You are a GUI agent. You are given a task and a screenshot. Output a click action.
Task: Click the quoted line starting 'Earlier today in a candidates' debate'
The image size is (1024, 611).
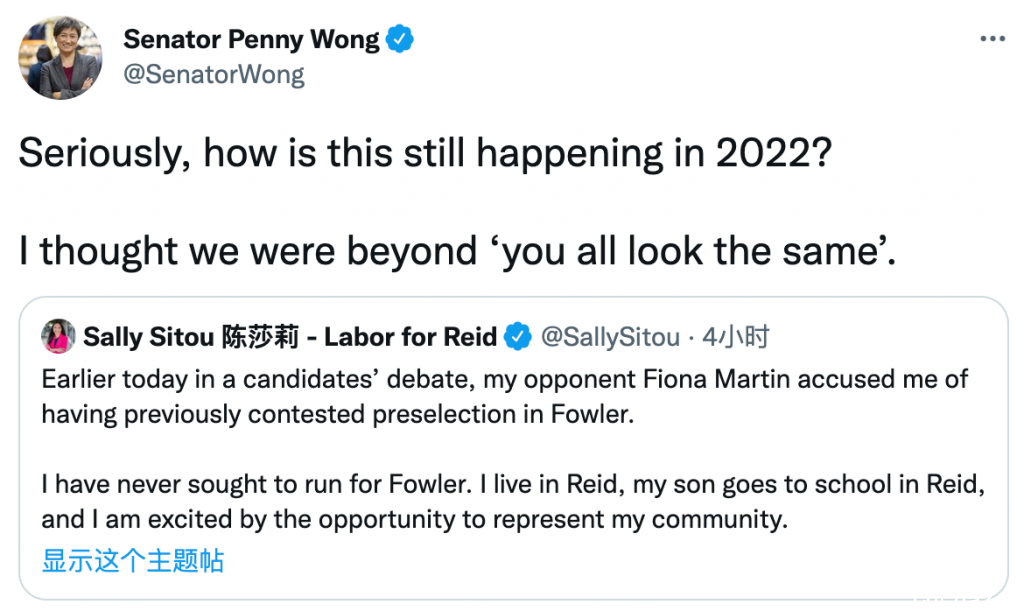(504, 379)
